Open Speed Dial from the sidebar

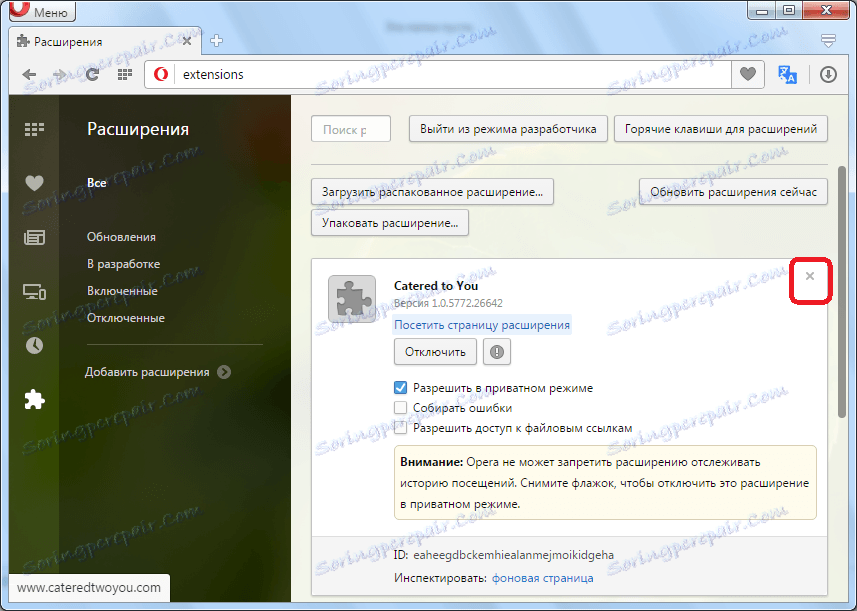click(34, 130)
